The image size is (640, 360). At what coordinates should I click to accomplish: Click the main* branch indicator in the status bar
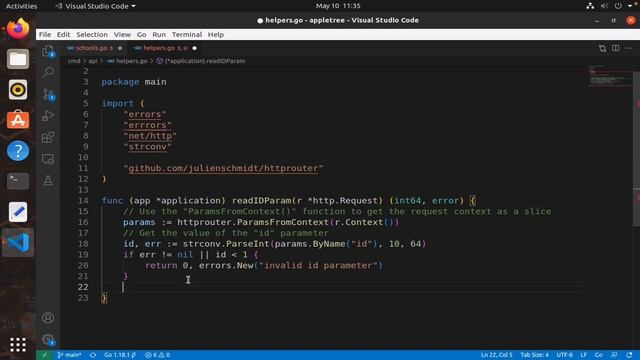pyautogui.click(x=69, y=355)
